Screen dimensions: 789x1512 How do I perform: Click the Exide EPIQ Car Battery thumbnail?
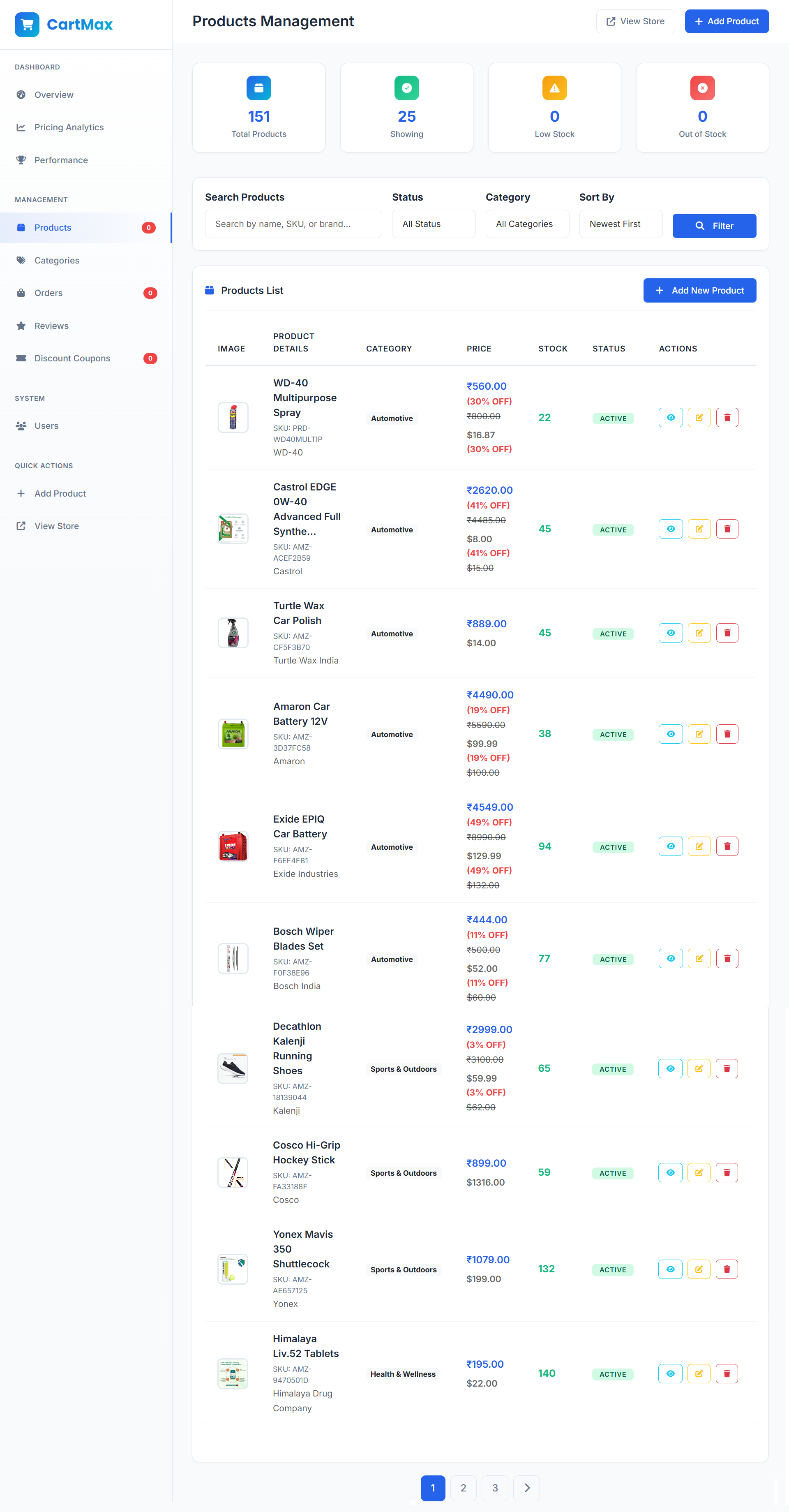point(233,846)
